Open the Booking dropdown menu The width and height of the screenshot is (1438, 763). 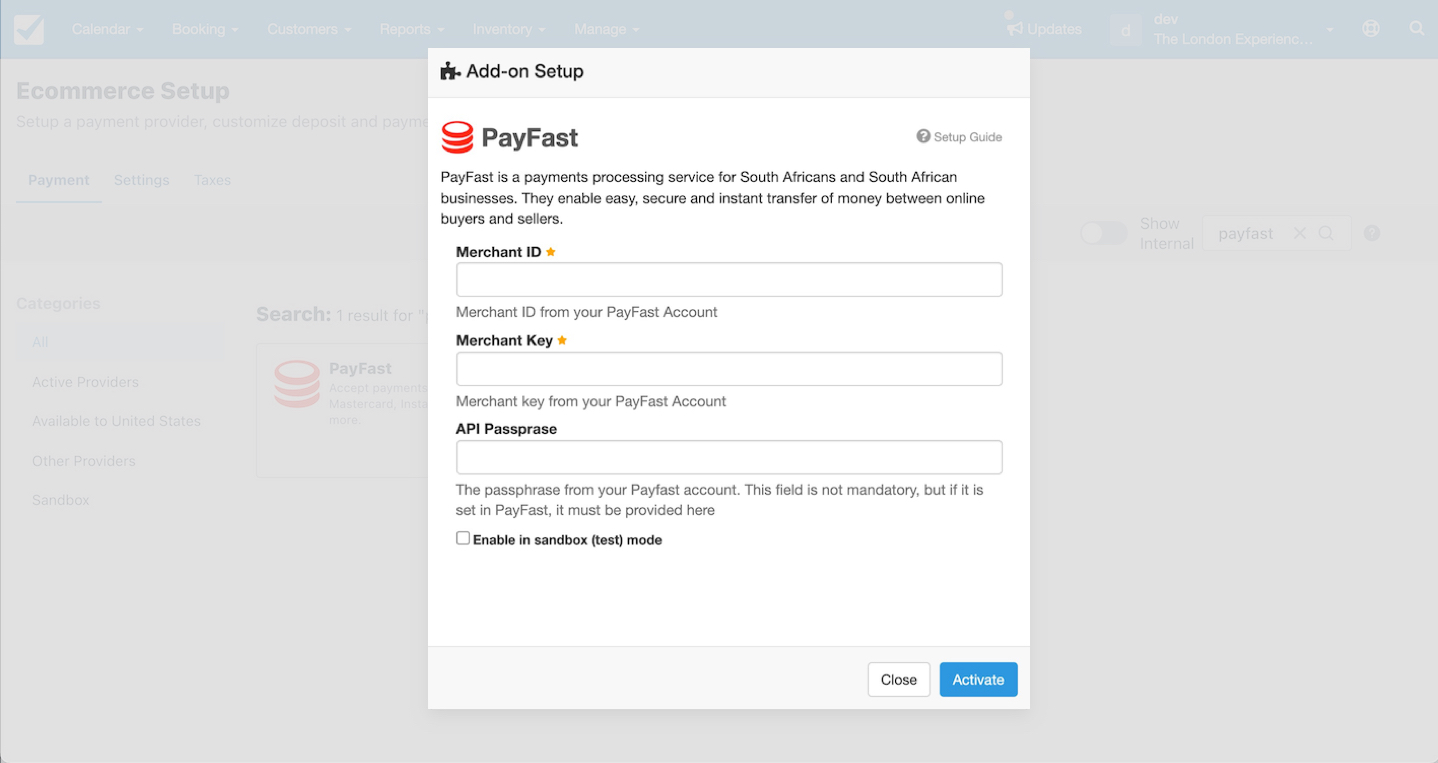click(x=205, y=29)
